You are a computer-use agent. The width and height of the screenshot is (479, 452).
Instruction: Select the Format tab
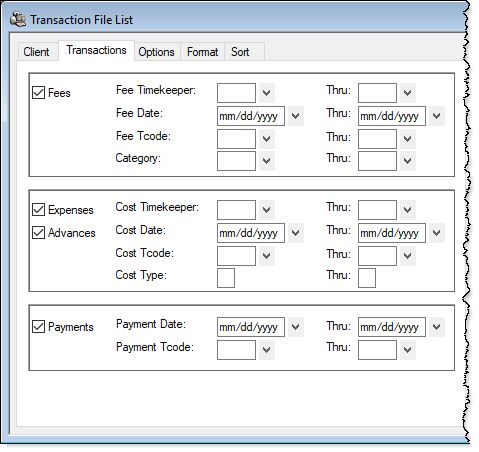(x=202, y=52)
